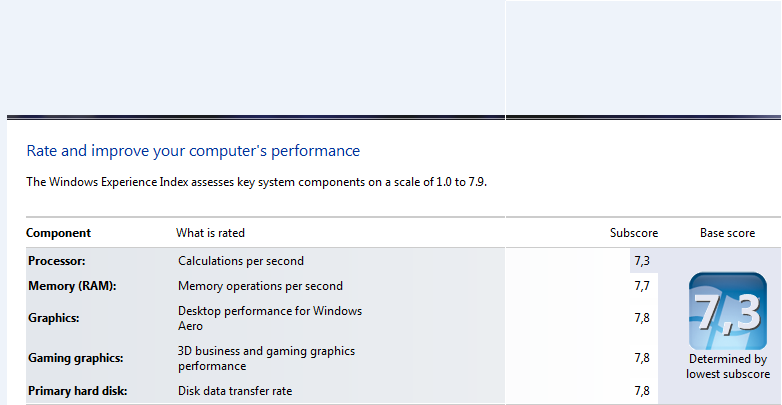Select the Primary hard disk row label
782x405 pixels.
(x=78, y=391)
